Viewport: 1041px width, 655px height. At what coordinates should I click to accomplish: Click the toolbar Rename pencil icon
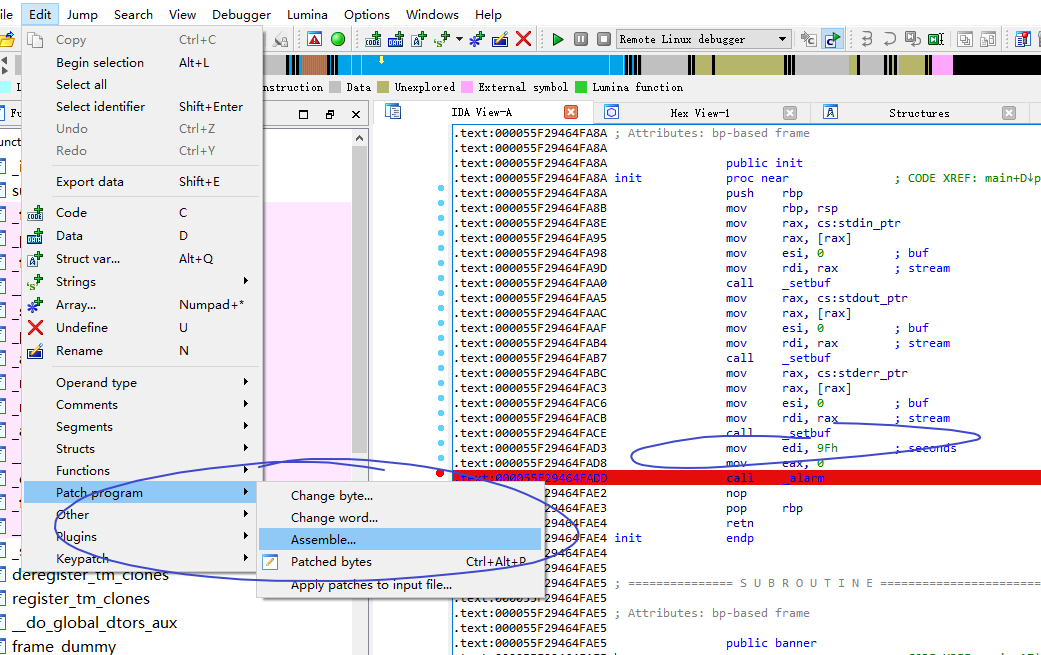click(x=500, y=39)
